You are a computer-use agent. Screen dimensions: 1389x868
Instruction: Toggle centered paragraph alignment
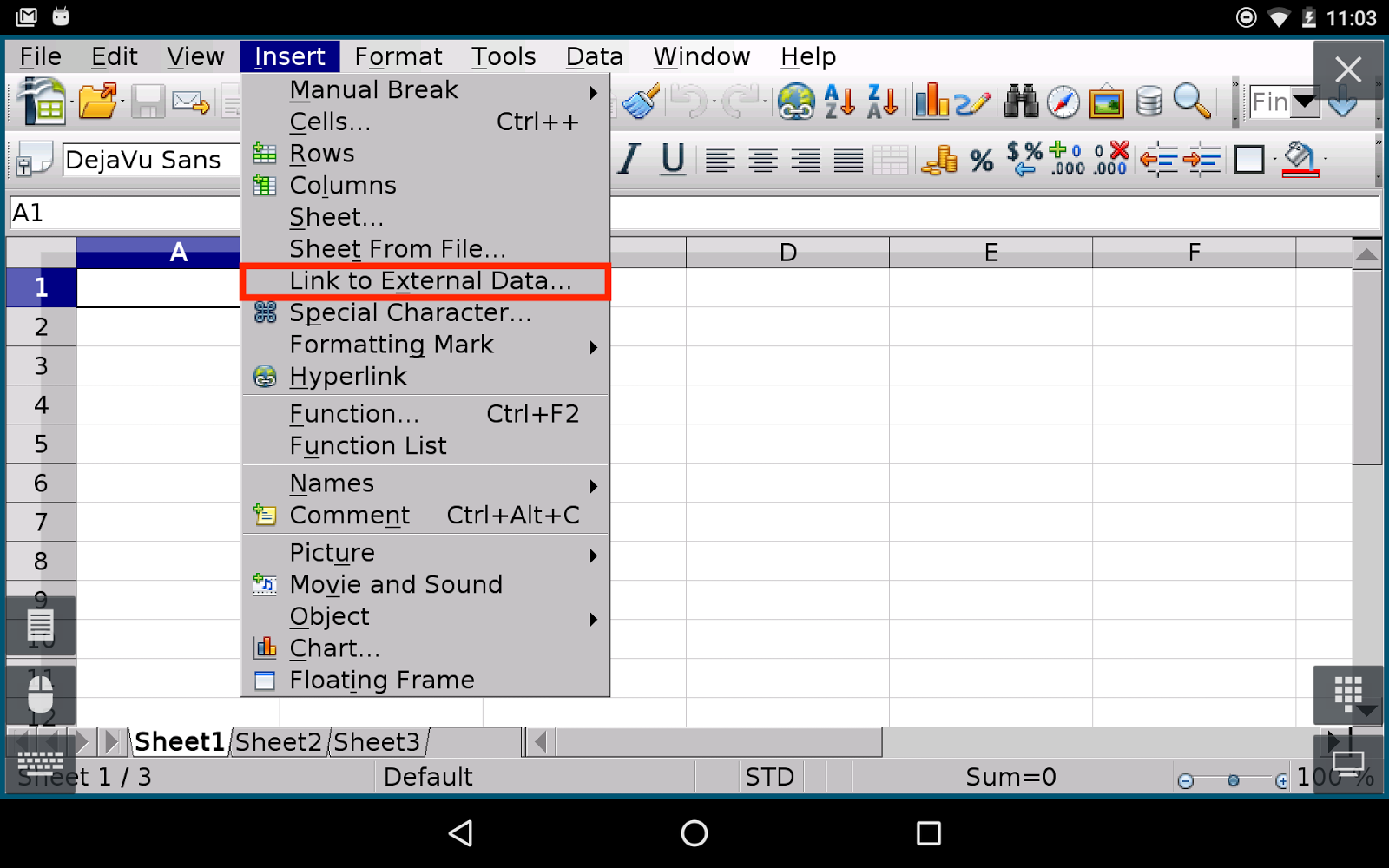(x=763, y=160)
